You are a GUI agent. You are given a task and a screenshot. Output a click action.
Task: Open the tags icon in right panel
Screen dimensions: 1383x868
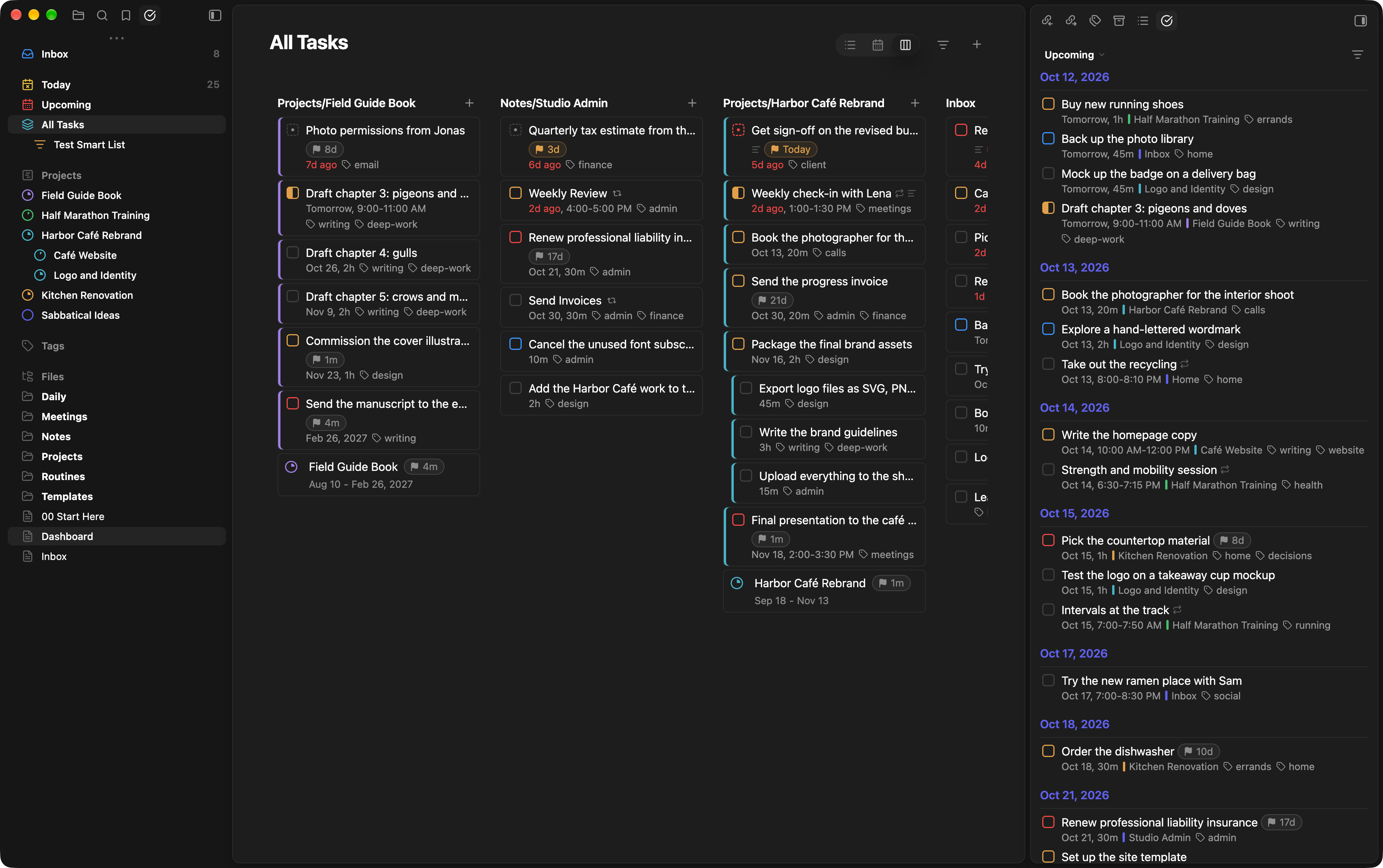pyautogui.click(x=1095, y=21)
